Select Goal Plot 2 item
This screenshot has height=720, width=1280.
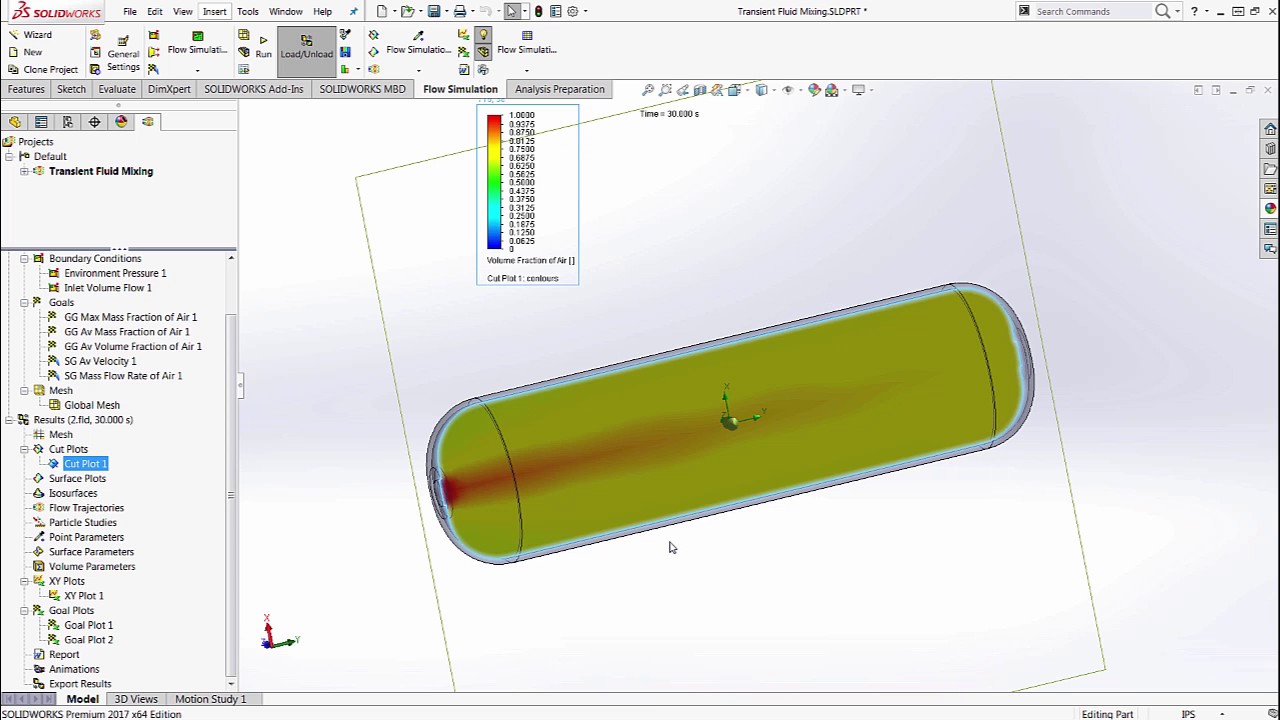pos(88,640)
